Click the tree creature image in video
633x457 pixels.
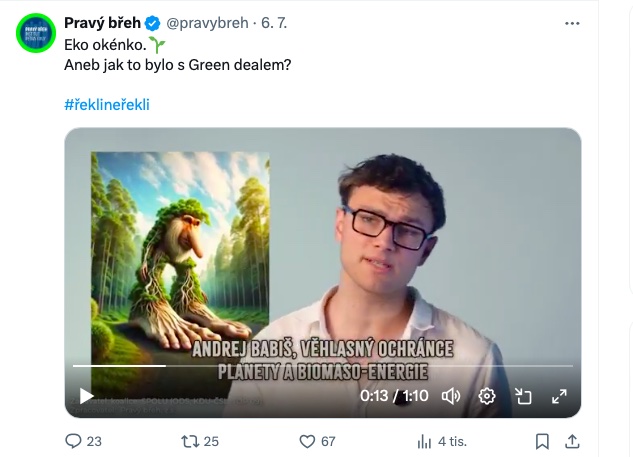(180, 258)
